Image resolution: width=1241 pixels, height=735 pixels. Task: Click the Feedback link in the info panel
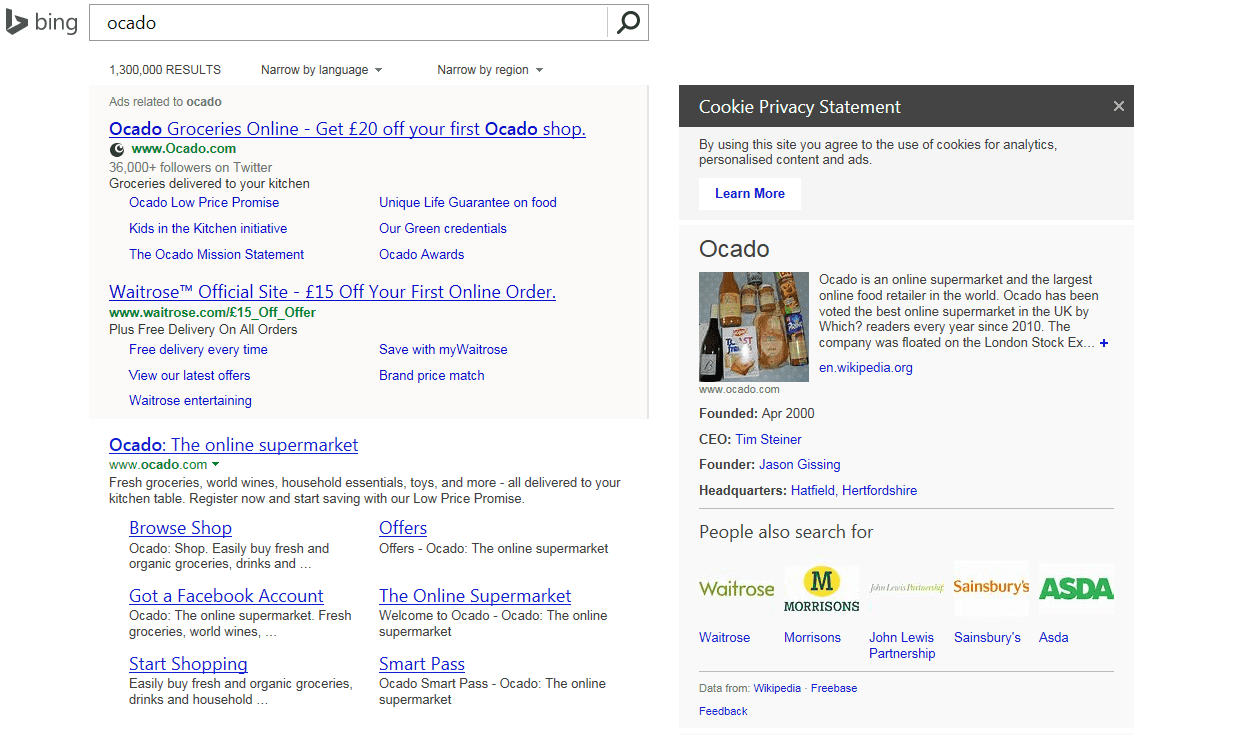coord(723,711)
